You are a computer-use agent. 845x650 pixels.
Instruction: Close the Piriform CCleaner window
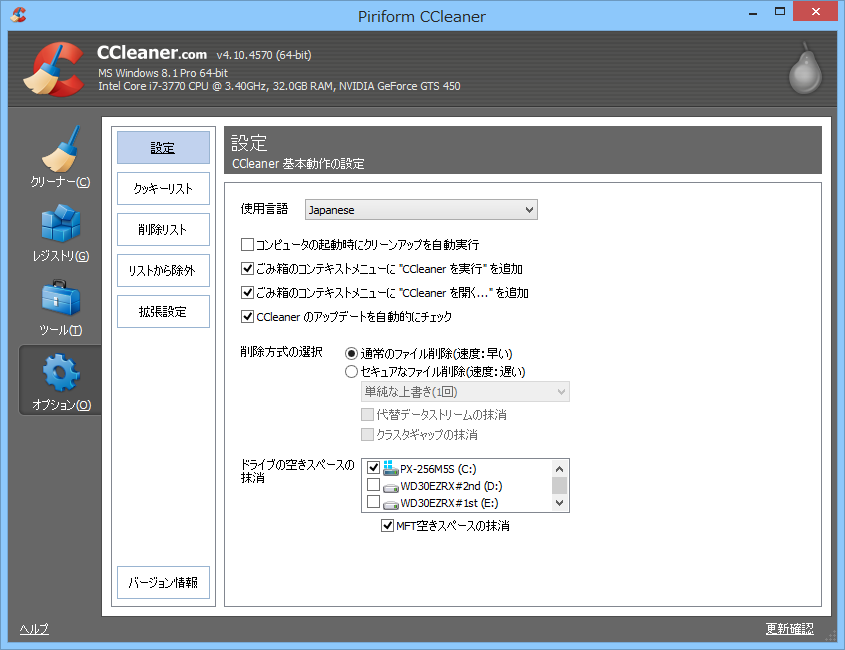(815, 11)
